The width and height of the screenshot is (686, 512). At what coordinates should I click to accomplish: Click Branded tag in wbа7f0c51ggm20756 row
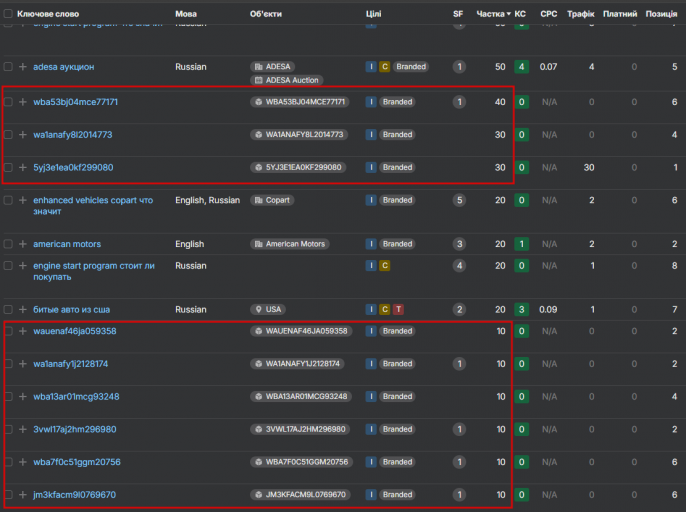(x=397, y=462)
